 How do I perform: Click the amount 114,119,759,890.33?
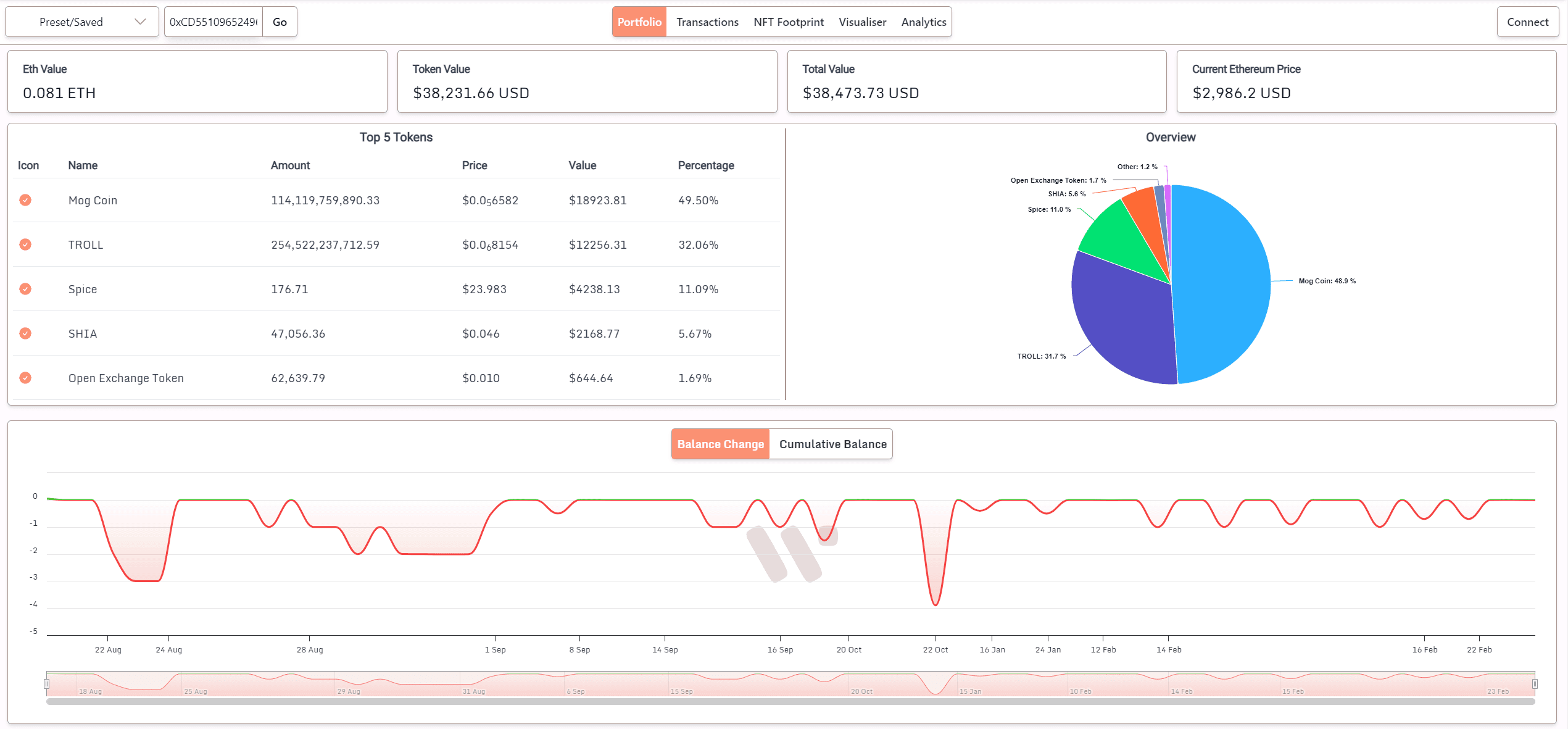coord(325,201)
